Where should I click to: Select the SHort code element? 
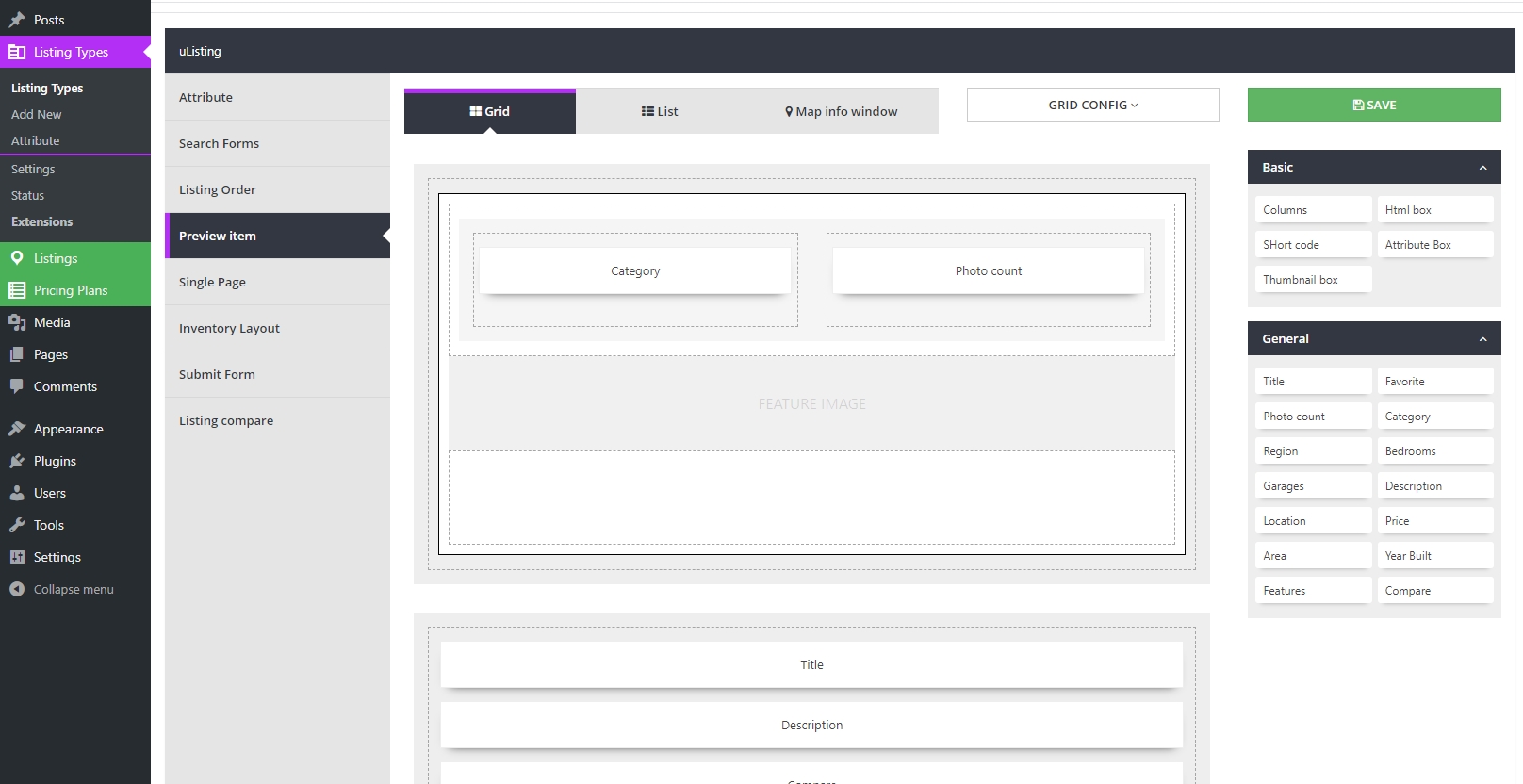tap(1313, 245)
